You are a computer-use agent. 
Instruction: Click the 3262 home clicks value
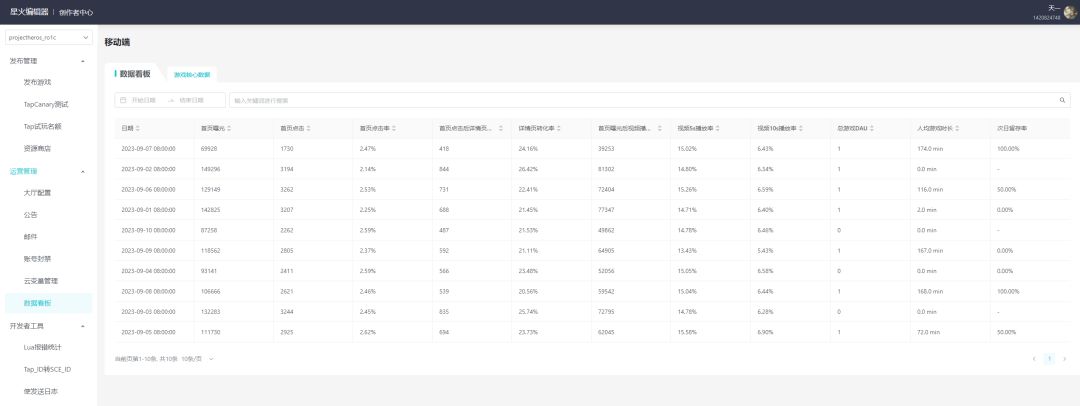click(287, 190)
